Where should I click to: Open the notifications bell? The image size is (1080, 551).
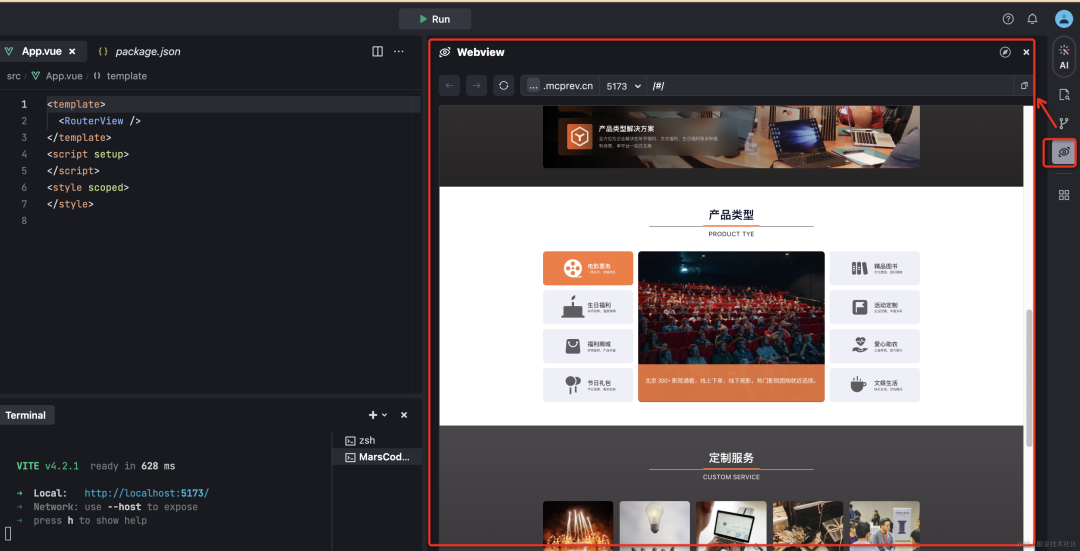click(1032, 19)
